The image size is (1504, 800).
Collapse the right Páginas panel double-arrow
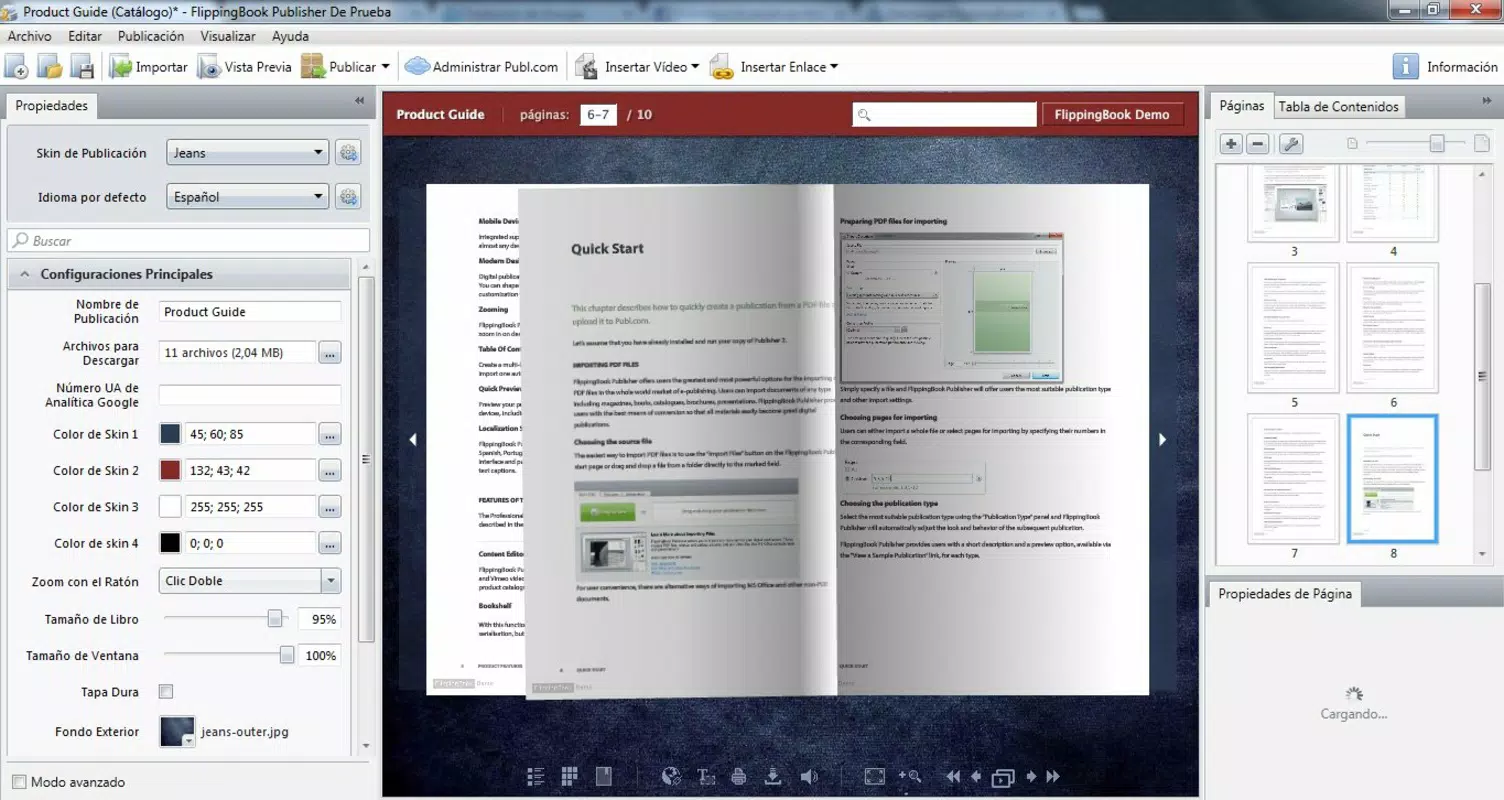click(x=1486, y=102)
